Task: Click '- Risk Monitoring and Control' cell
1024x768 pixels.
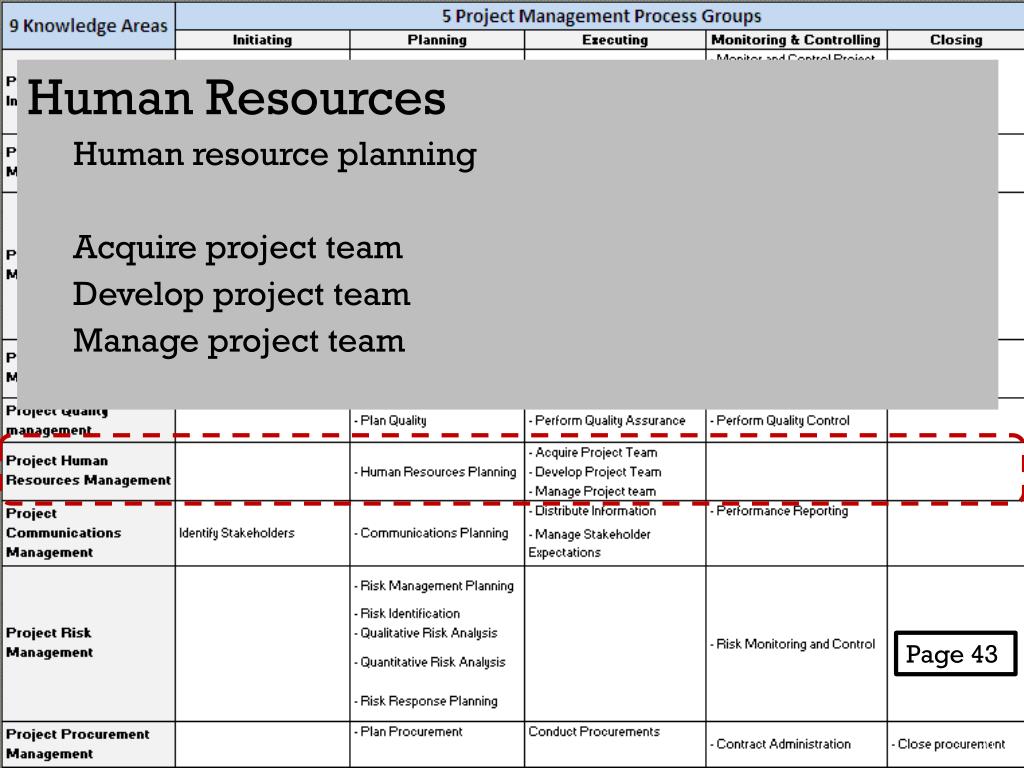Action: pyautogui.click(x=792, y=644)
